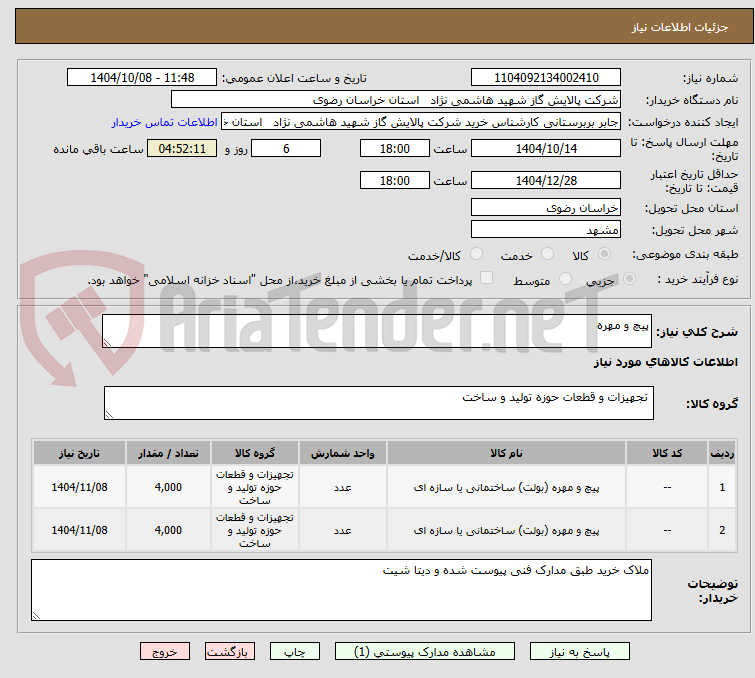Click the resize handle of توضیحات خریدار box
The height and width of the screenshot is (678, 755).
tap(36, 615)
